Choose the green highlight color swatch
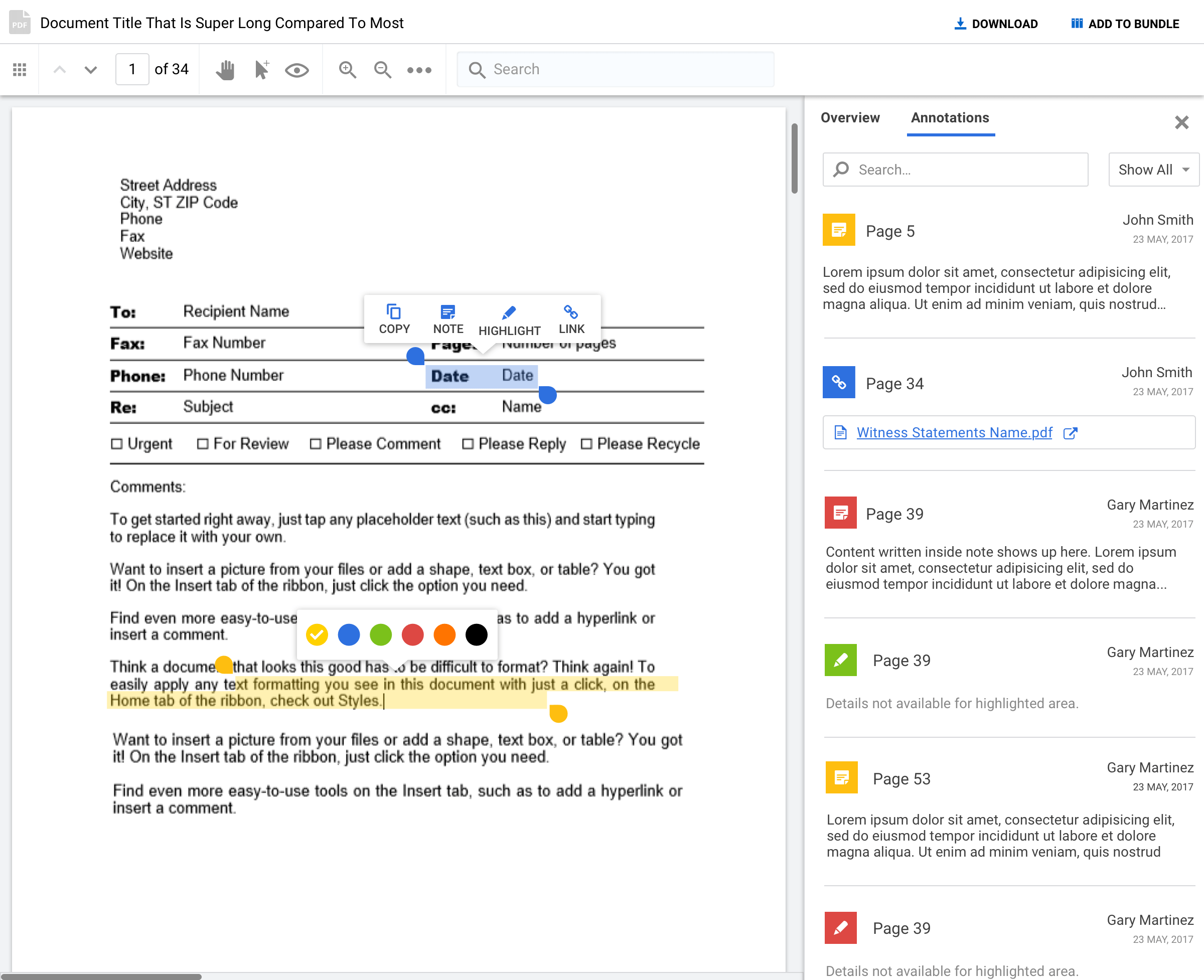The width and height of the screenshot is (1204, 980). pos(381,634)
